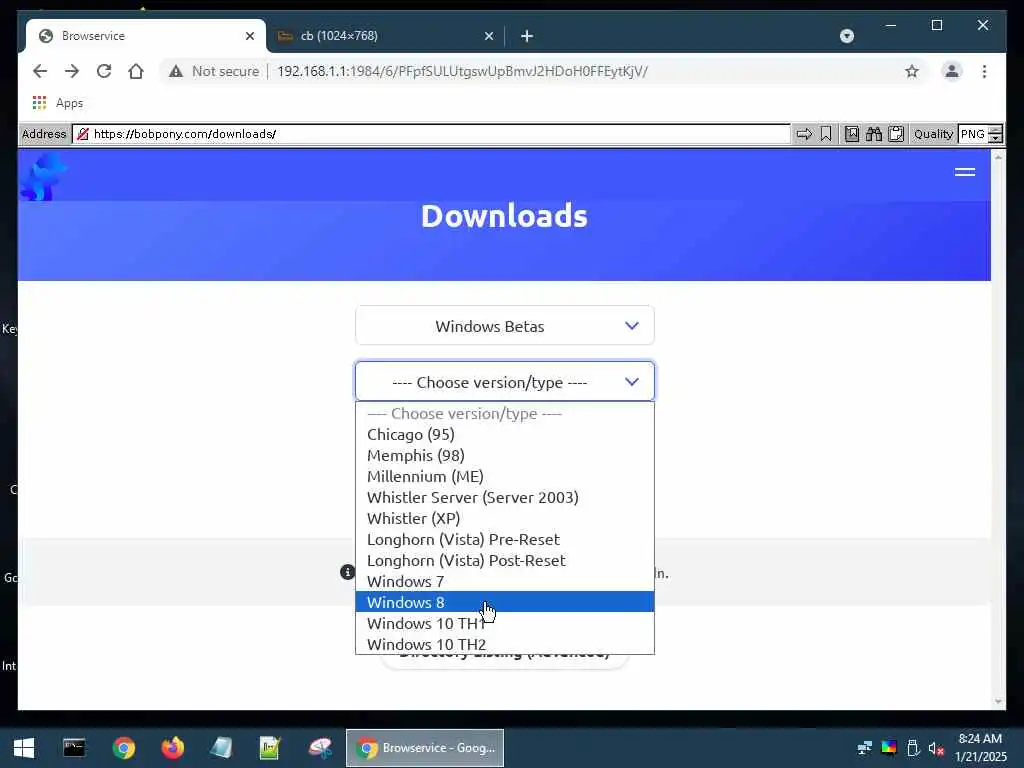The image size is (1024, 768).
Task: Click the muted volume tray icon
Action: tap(936, 748)
